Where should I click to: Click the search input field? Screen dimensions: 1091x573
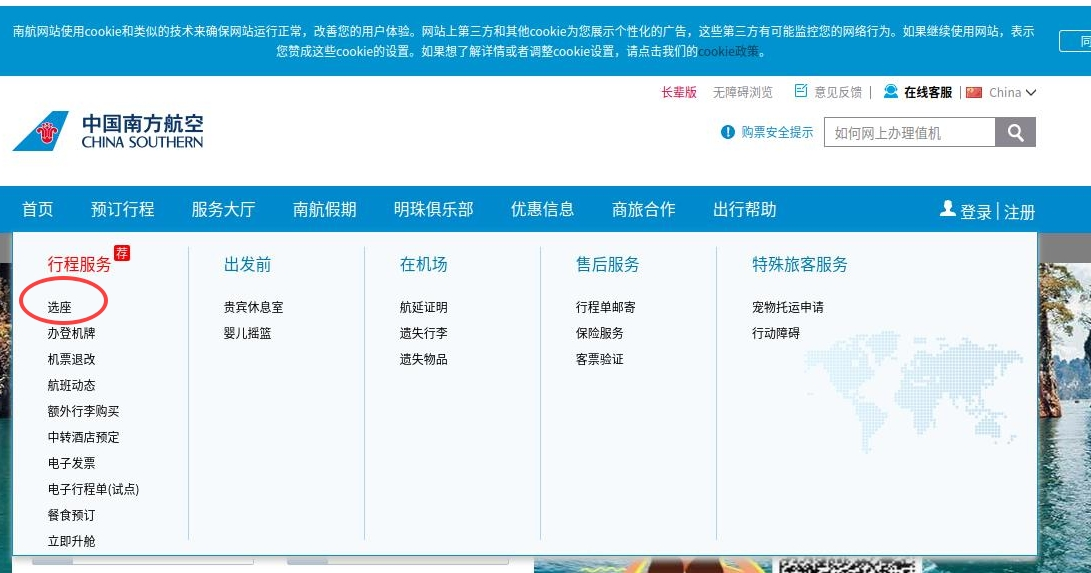[908, 132]
